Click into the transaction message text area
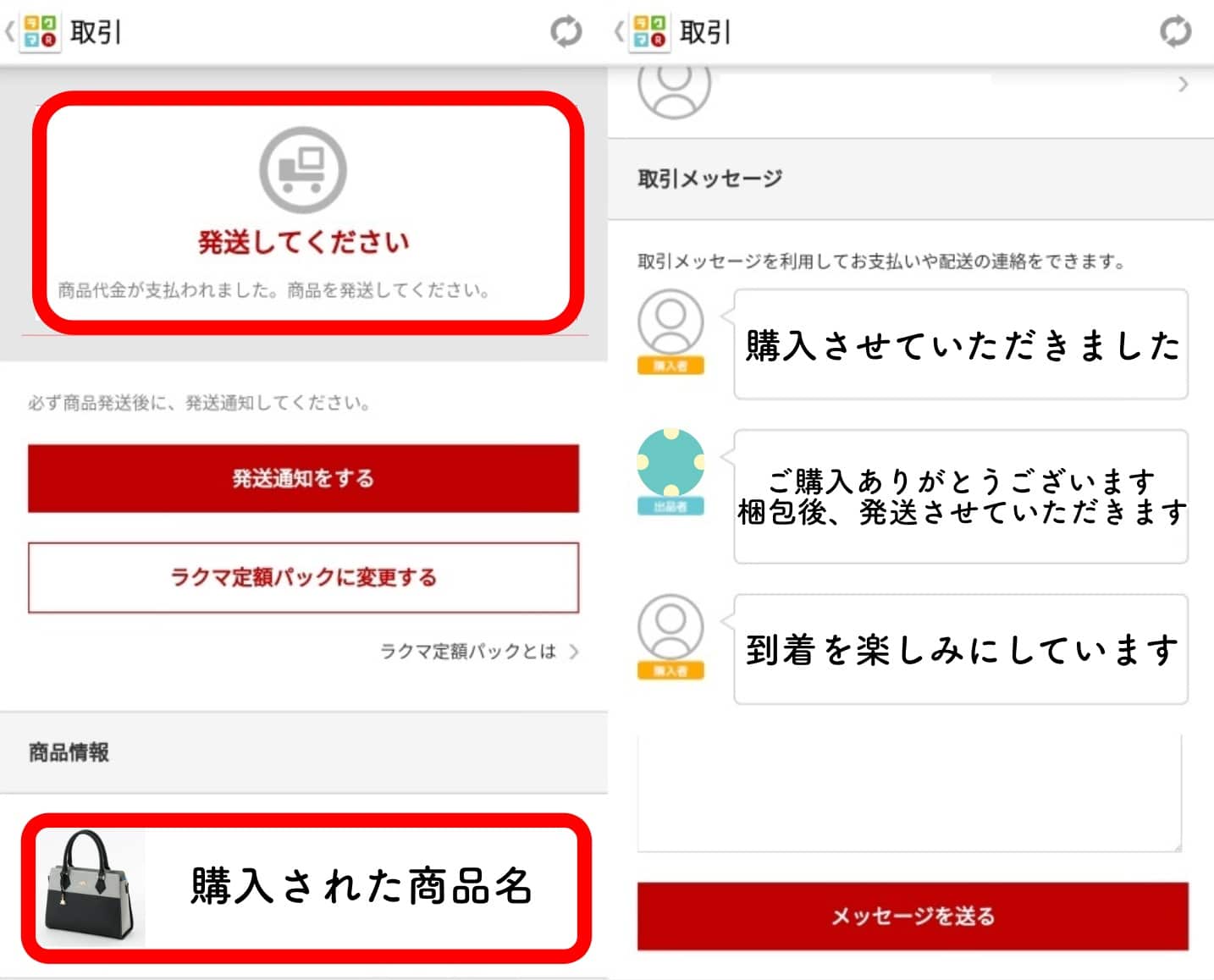The width and height of the screenshot is (1214, 980). tap(909, 793)
